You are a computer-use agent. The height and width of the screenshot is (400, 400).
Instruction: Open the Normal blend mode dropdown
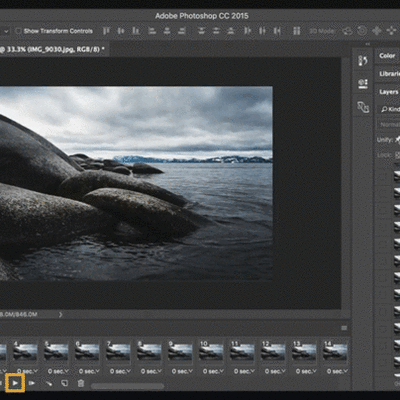point(389,124)
